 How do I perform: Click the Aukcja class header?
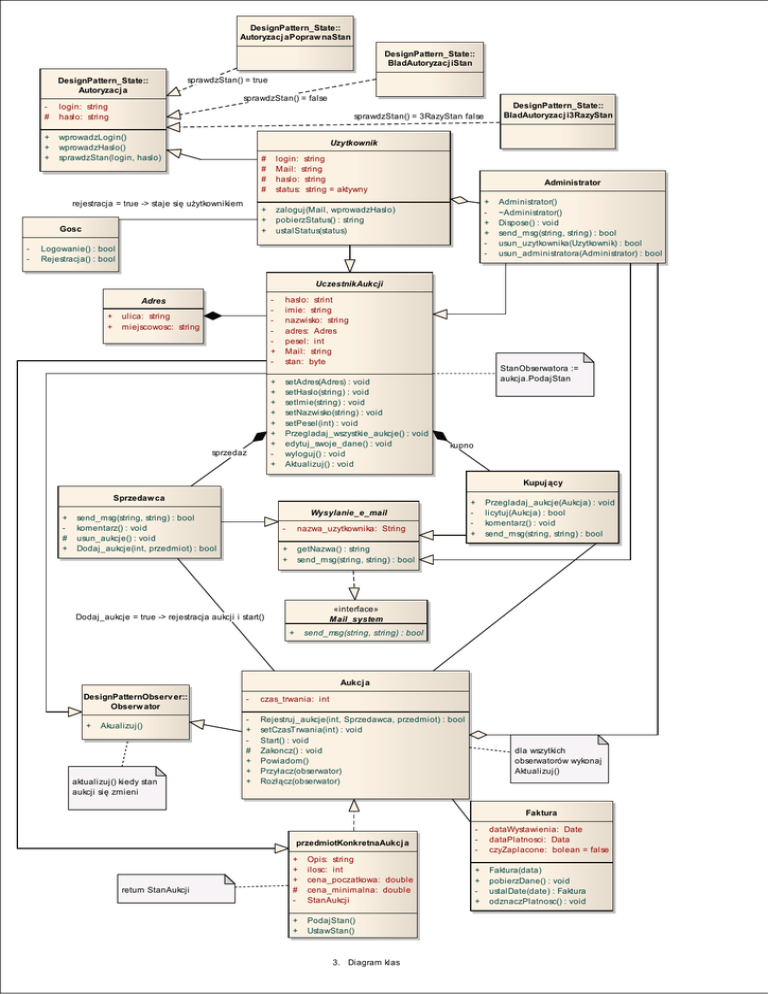(x=354, y=682)
